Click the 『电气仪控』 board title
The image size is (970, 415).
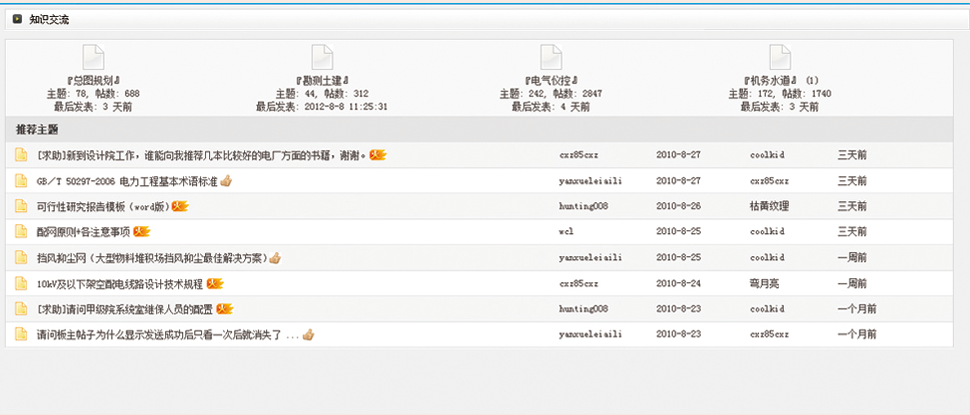[x=551, y=80]
